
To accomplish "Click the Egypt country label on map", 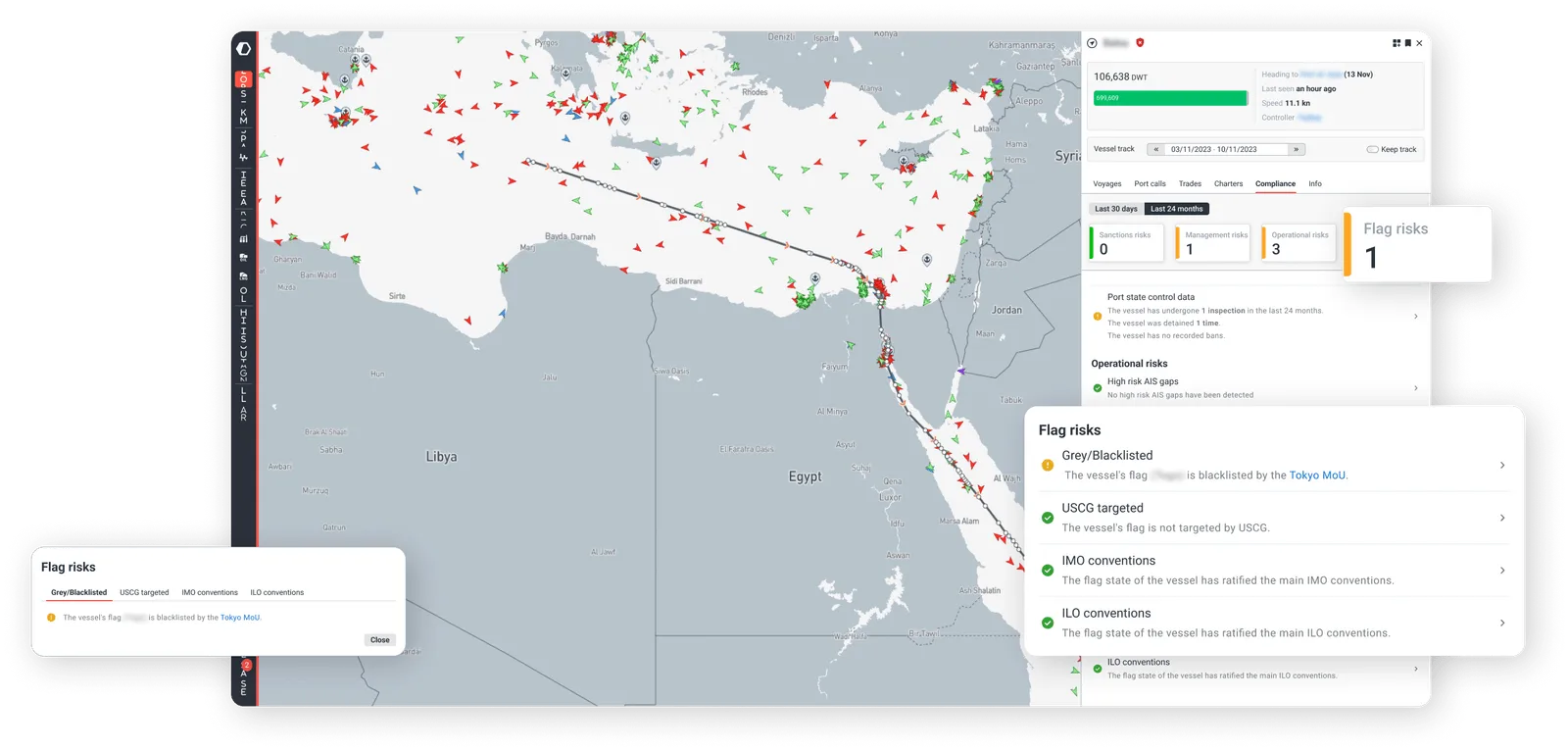I will pyautogui.click(x=806, y=476).
